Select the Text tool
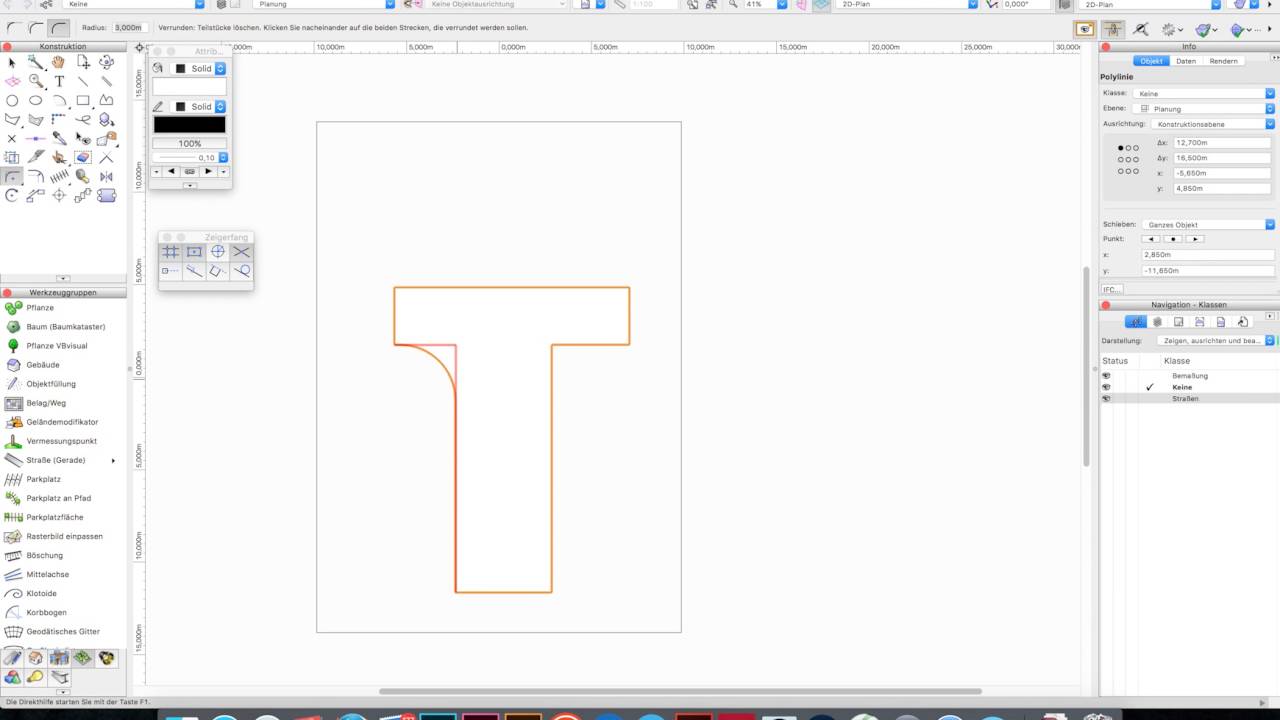 click(59, 81)
